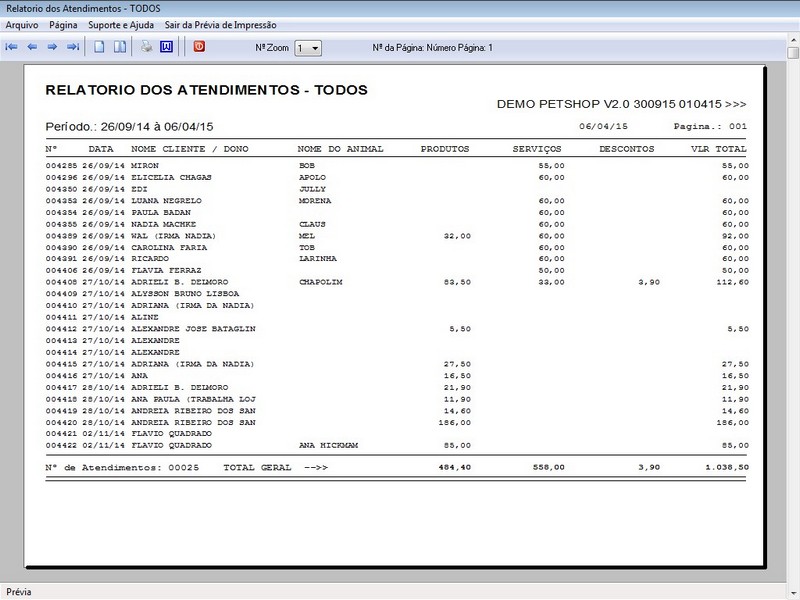Click Nº da Página: Número Página: 1 label

tap(433, 48)
